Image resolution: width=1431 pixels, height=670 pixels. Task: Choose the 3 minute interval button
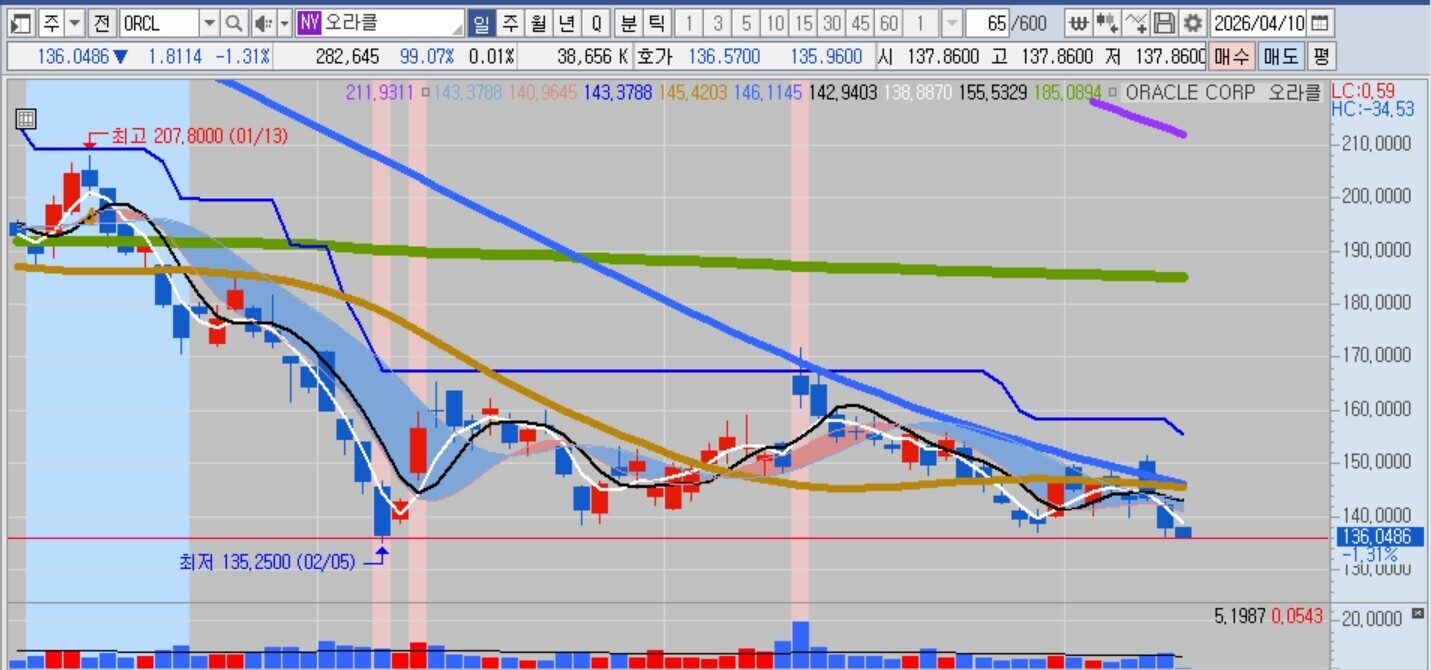(x=718, y=22)
